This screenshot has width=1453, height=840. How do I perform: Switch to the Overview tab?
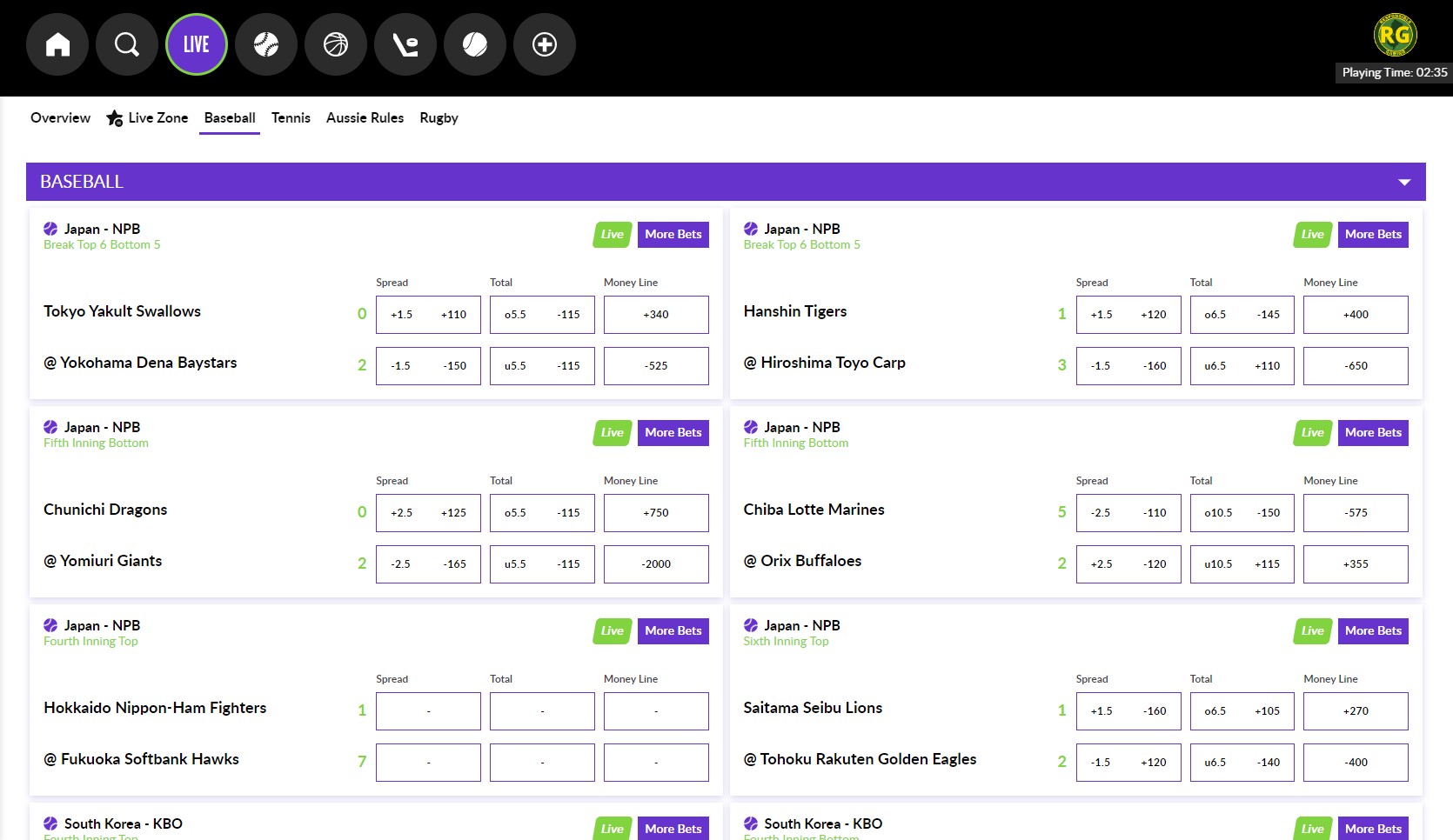[60, 117]
